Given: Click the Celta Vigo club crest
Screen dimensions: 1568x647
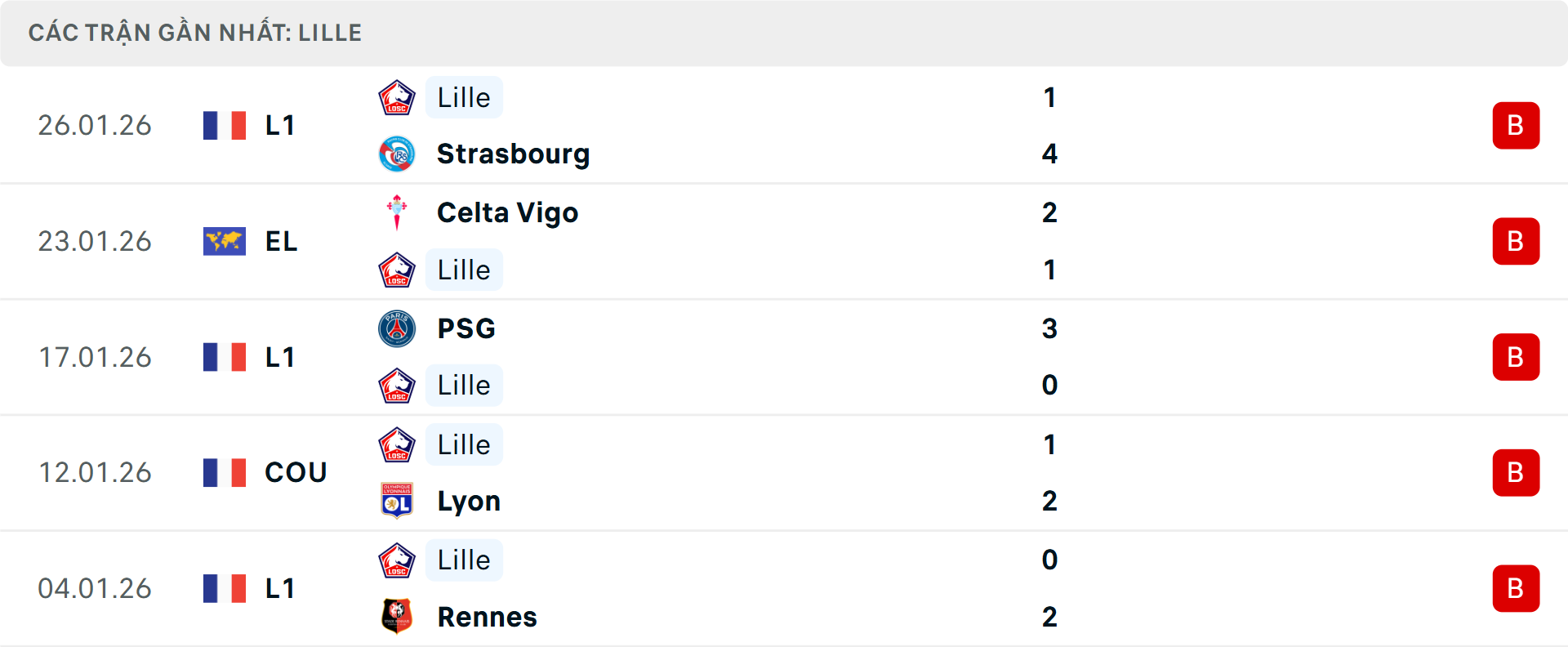Looking at the screenshot, I should point(397,212).
